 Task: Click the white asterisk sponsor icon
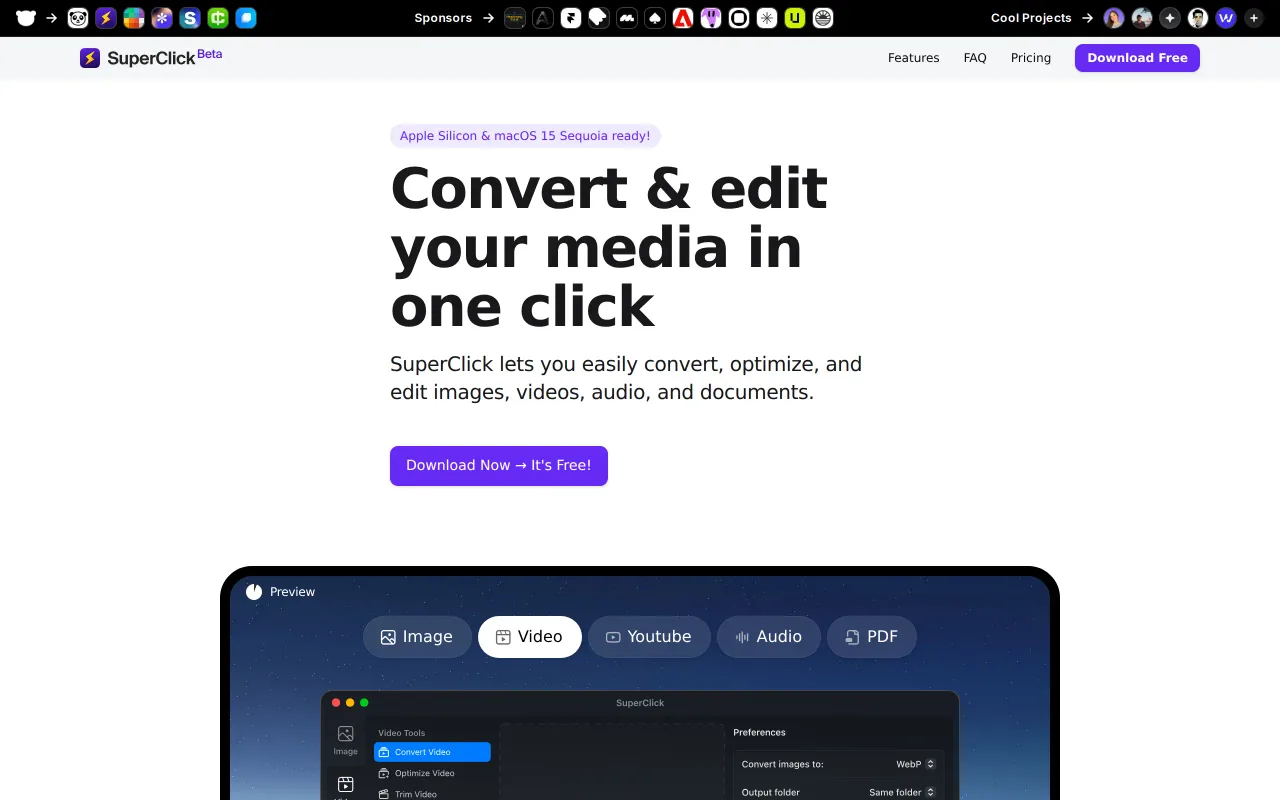coord(767,18)
